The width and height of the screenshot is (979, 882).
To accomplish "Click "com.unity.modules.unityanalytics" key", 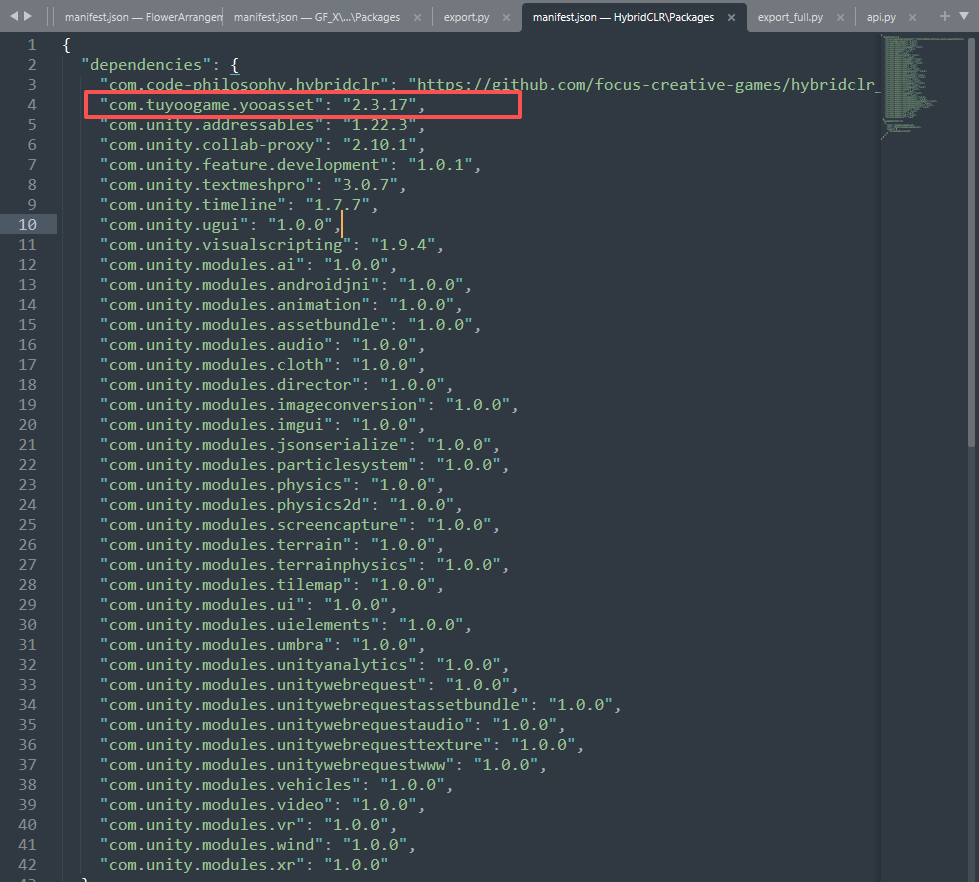I will [258, 664].
